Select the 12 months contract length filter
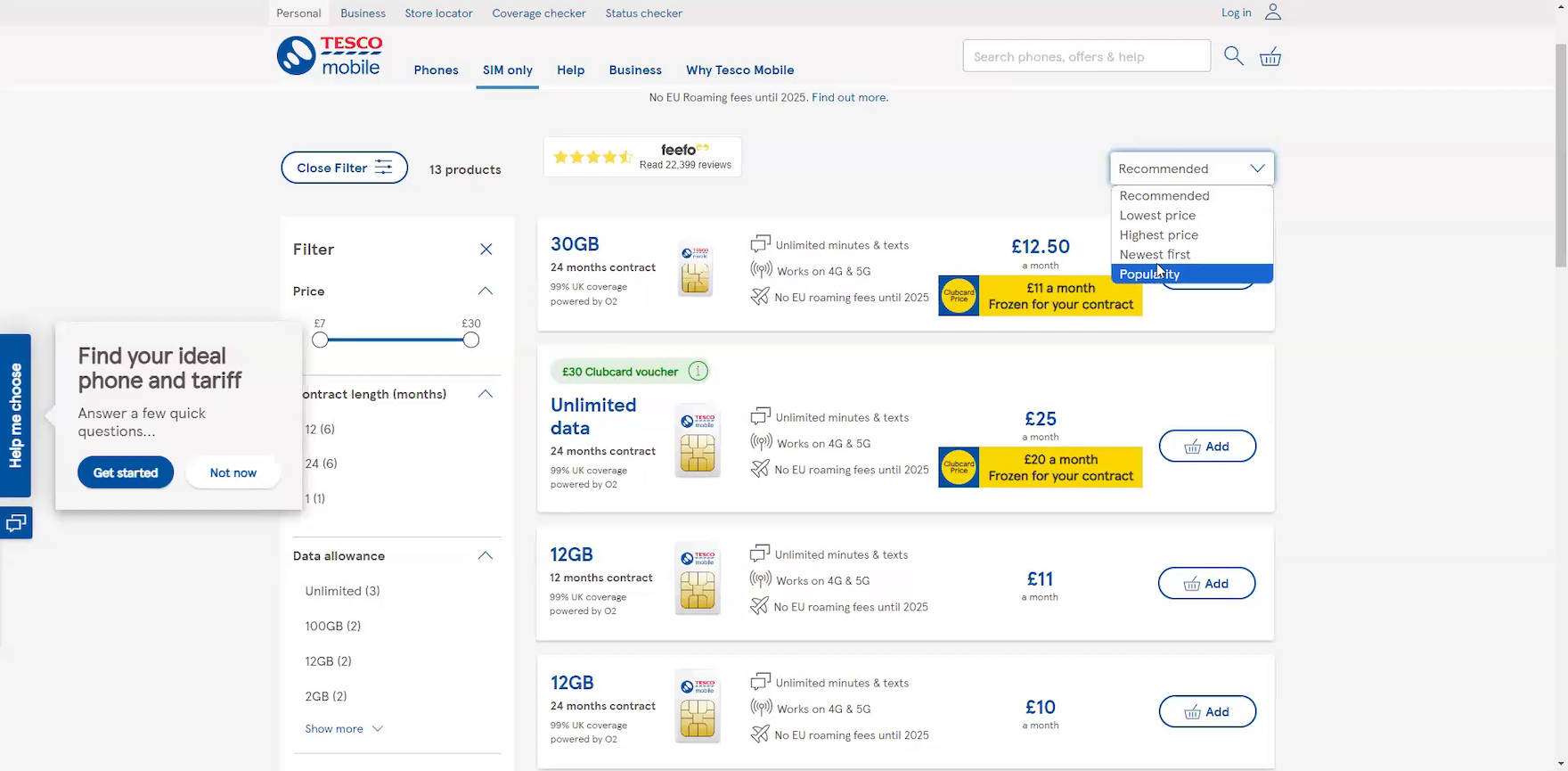Viewport: 1568px width, 771px height. click(x=320, y=430)
